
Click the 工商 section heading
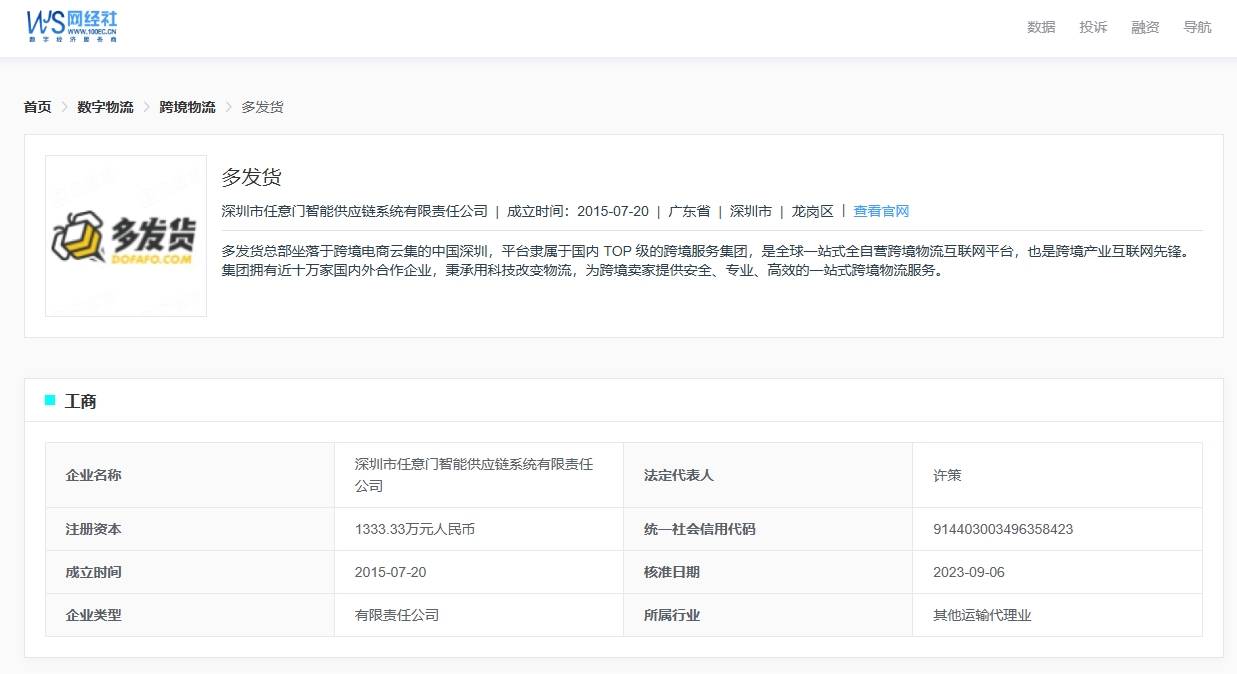(80, 401)
